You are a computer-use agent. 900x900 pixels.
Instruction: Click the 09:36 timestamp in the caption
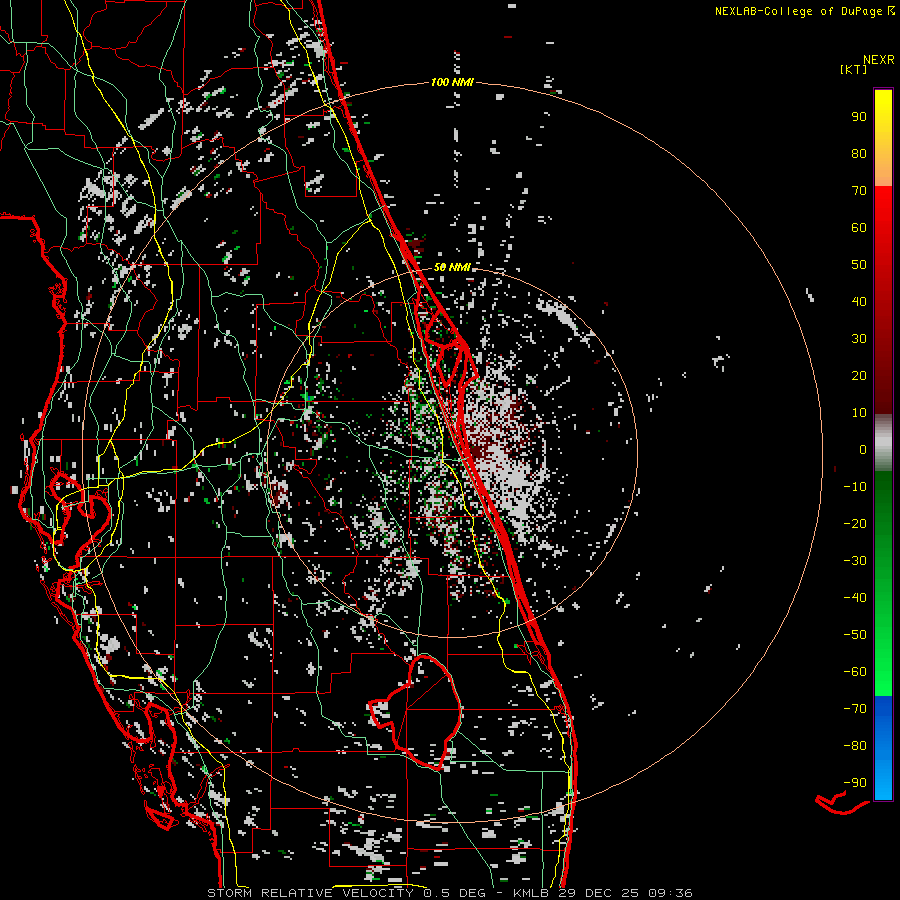click(671, 893)
